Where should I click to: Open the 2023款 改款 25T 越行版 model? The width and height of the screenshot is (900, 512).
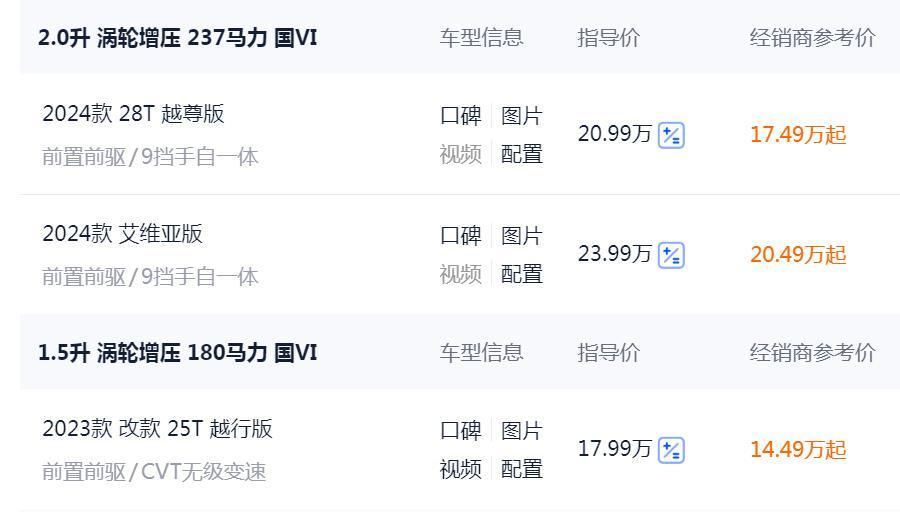point(157,429)
